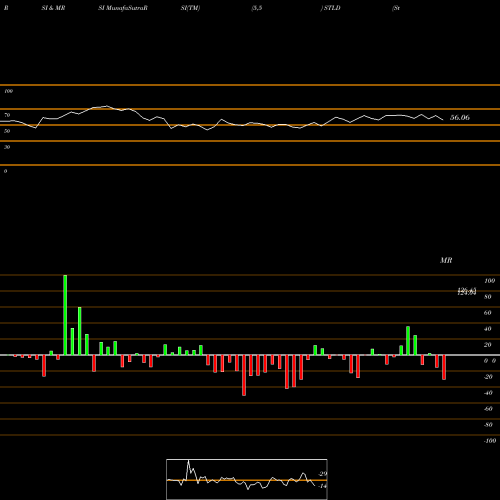This screenshot has height=500, width=500.
Task: Click the '(St' text at the header's right
Action: pyautogui.click(x=396, y=8)
